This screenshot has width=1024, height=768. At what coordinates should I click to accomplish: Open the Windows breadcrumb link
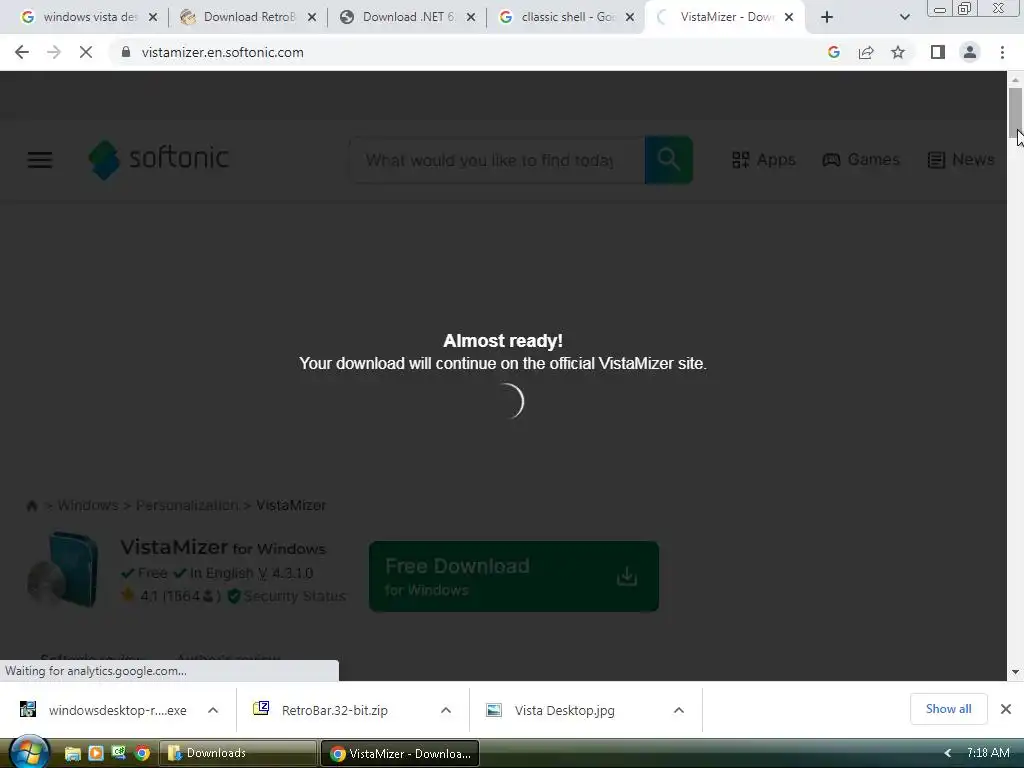coord(88,505)
